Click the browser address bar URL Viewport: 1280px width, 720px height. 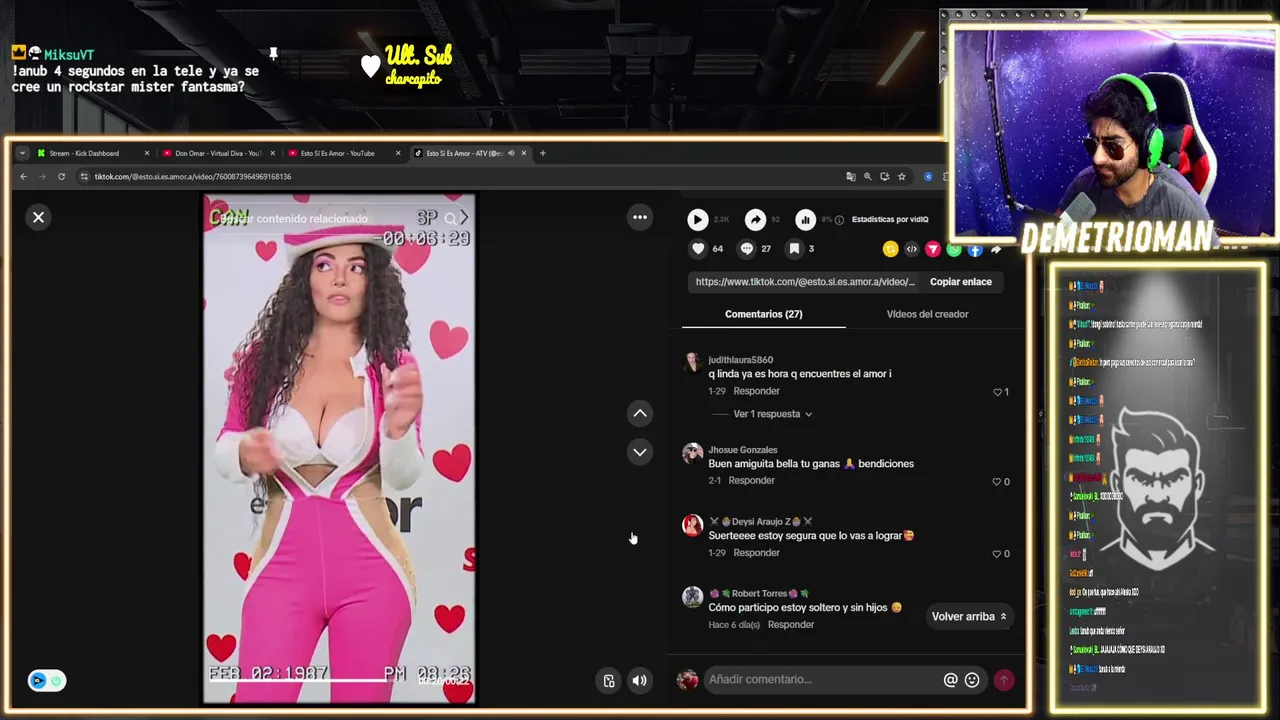pyautogui.click(x=193, y=177)
